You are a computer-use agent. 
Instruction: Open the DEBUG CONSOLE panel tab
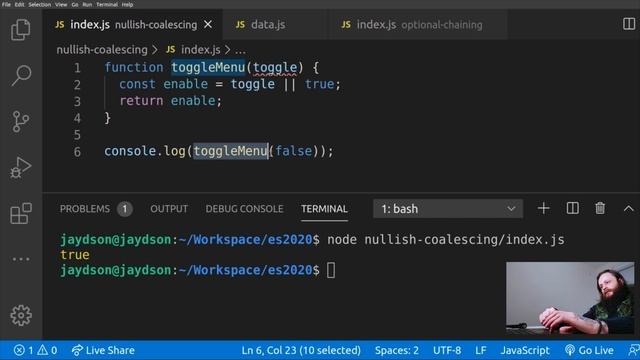(x=244, y=209)
